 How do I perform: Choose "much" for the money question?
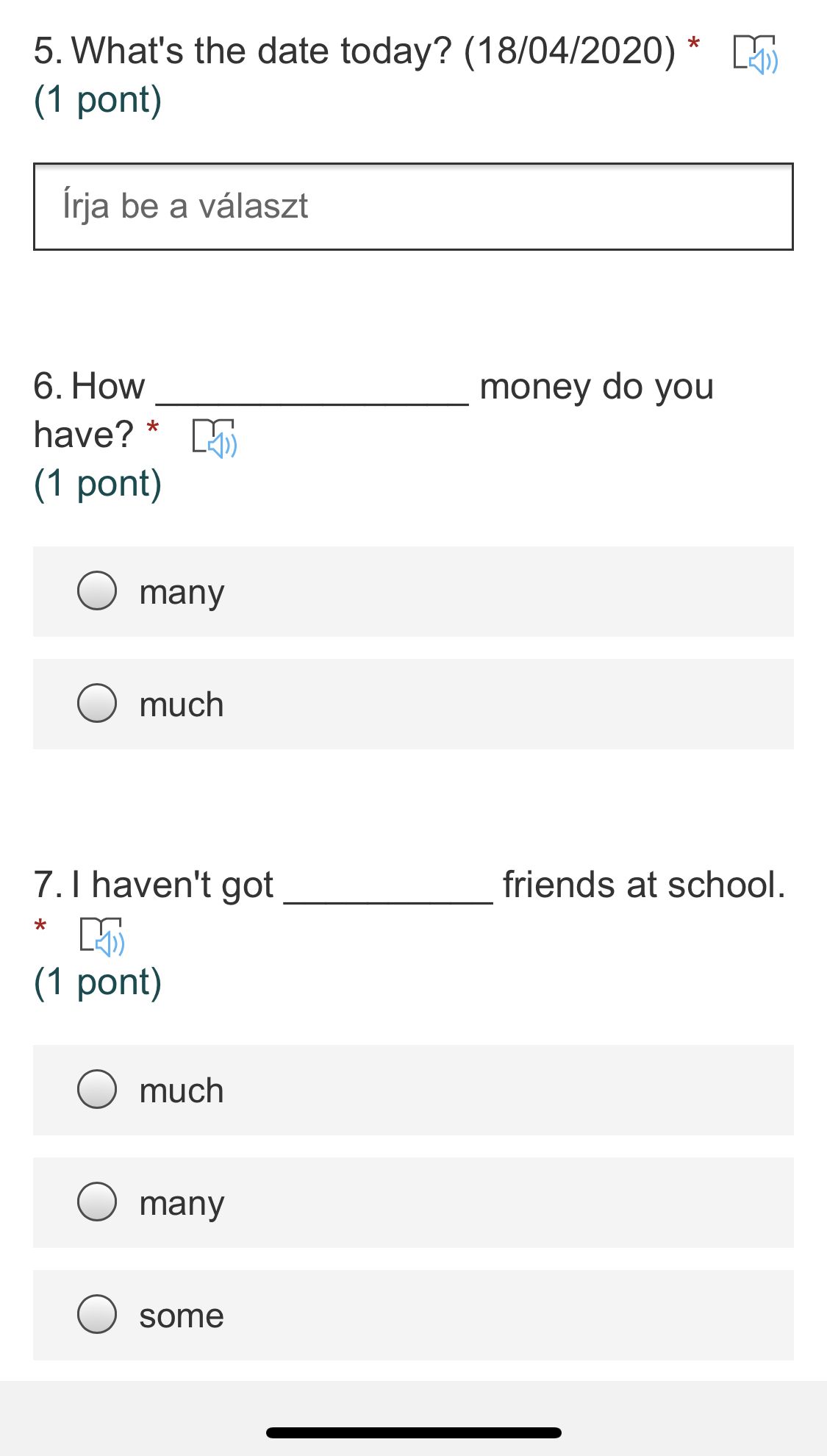[x=97, y=704]
